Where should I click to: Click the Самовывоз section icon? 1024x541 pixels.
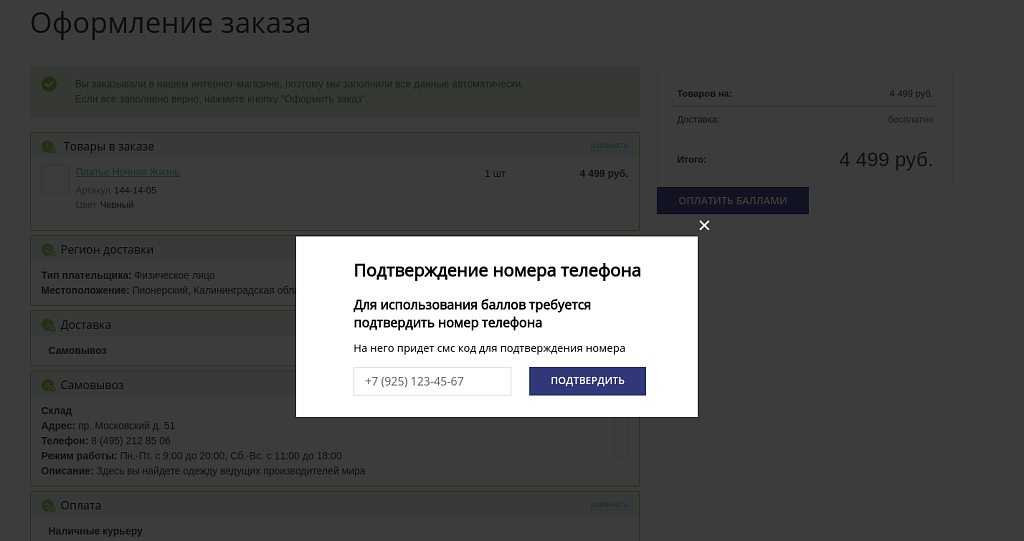click(48, 385)
